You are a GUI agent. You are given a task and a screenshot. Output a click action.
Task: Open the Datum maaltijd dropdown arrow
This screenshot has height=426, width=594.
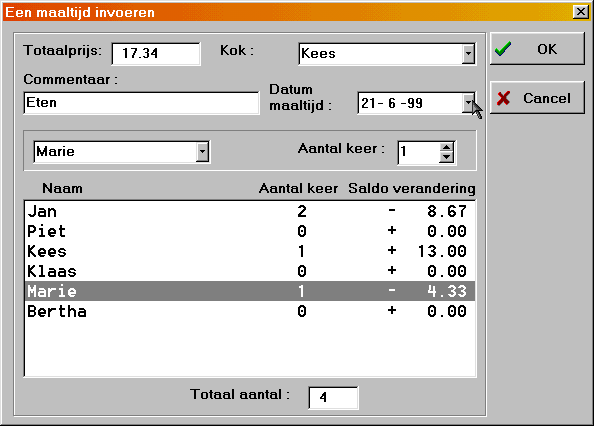[469, 103]
